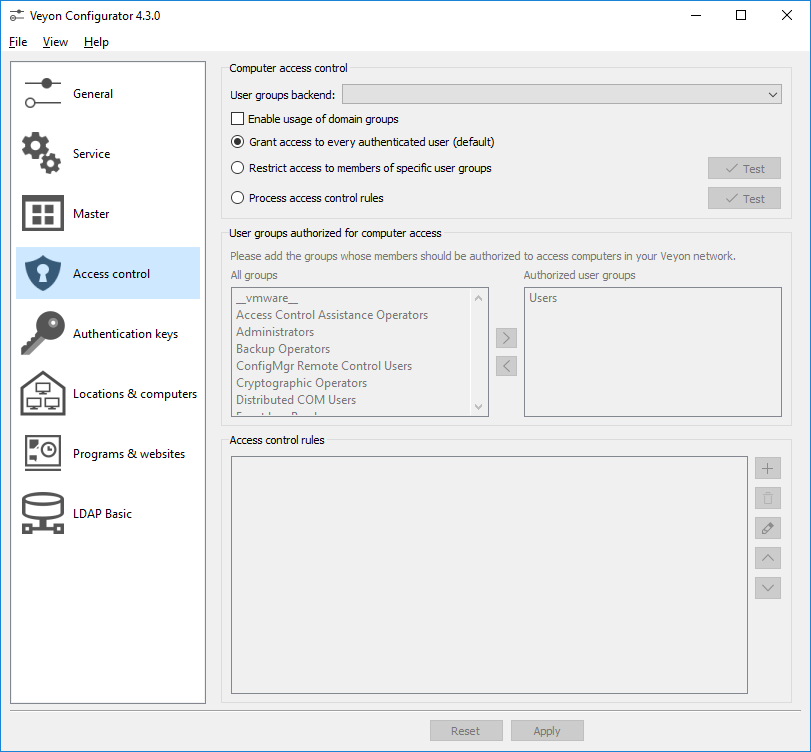Screen dimensions: 811x752
Task: Click the Service label in sidebar
Action: tap(92, 154)
